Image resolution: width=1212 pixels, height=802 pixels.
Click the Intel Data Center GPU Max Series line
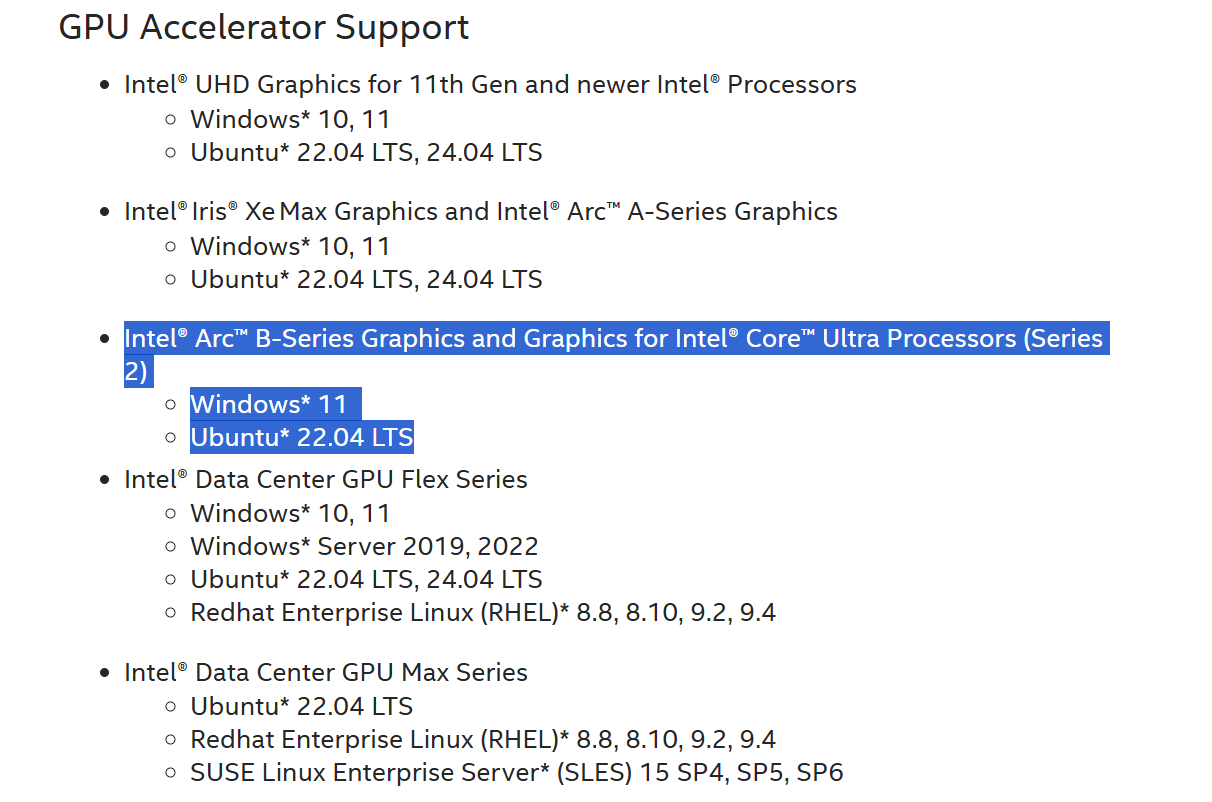326,672
